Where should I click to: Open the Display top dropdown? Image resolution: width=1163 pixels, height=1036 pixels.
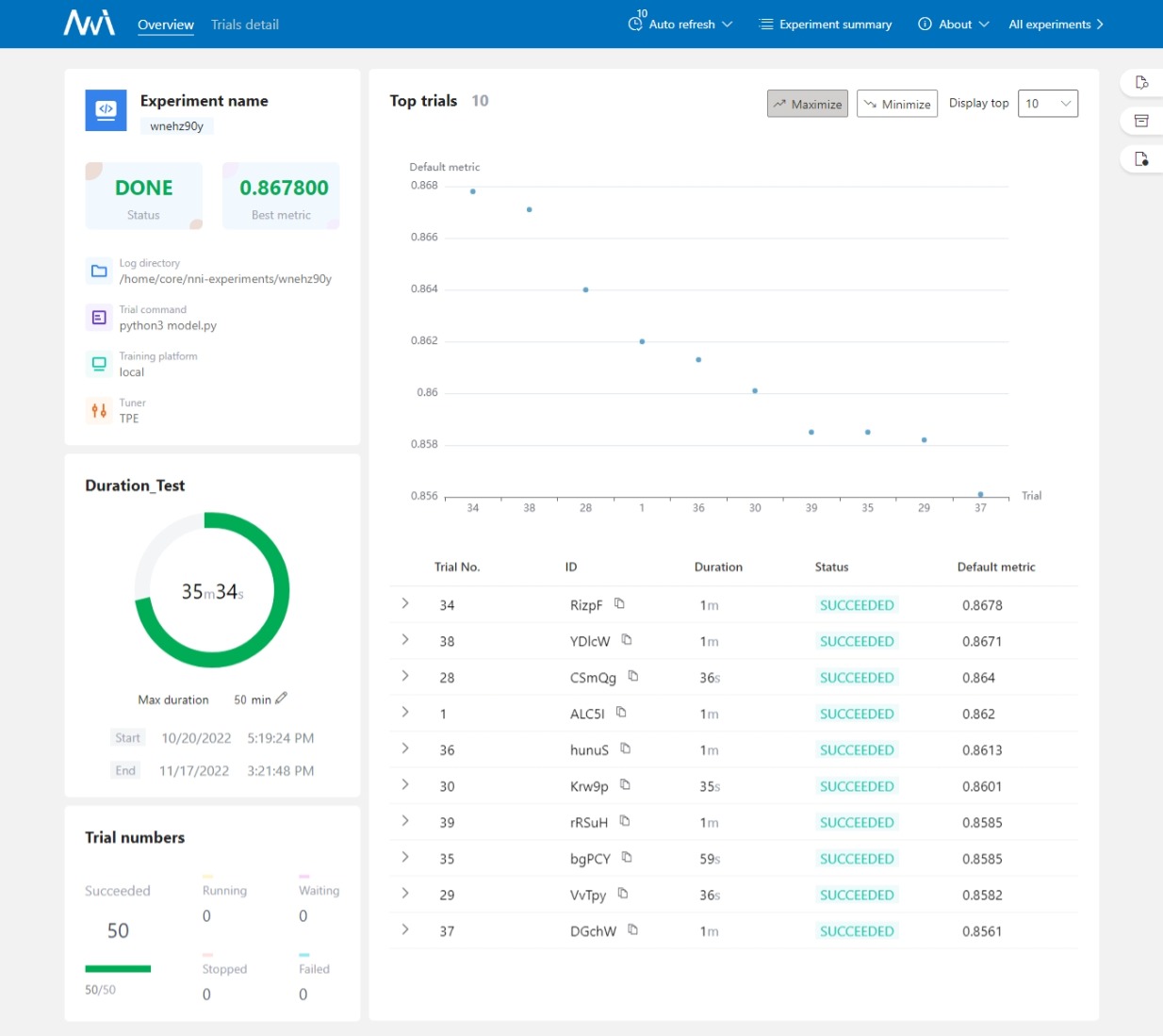(1048, 104)
